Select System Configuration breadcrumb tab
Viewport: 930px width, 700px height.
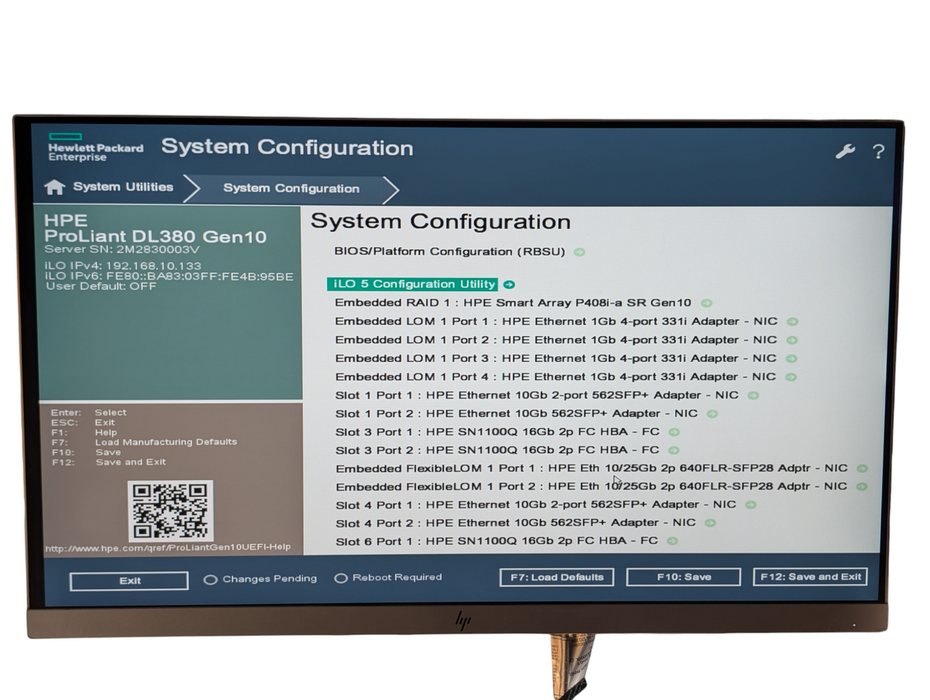coord(291,188)
